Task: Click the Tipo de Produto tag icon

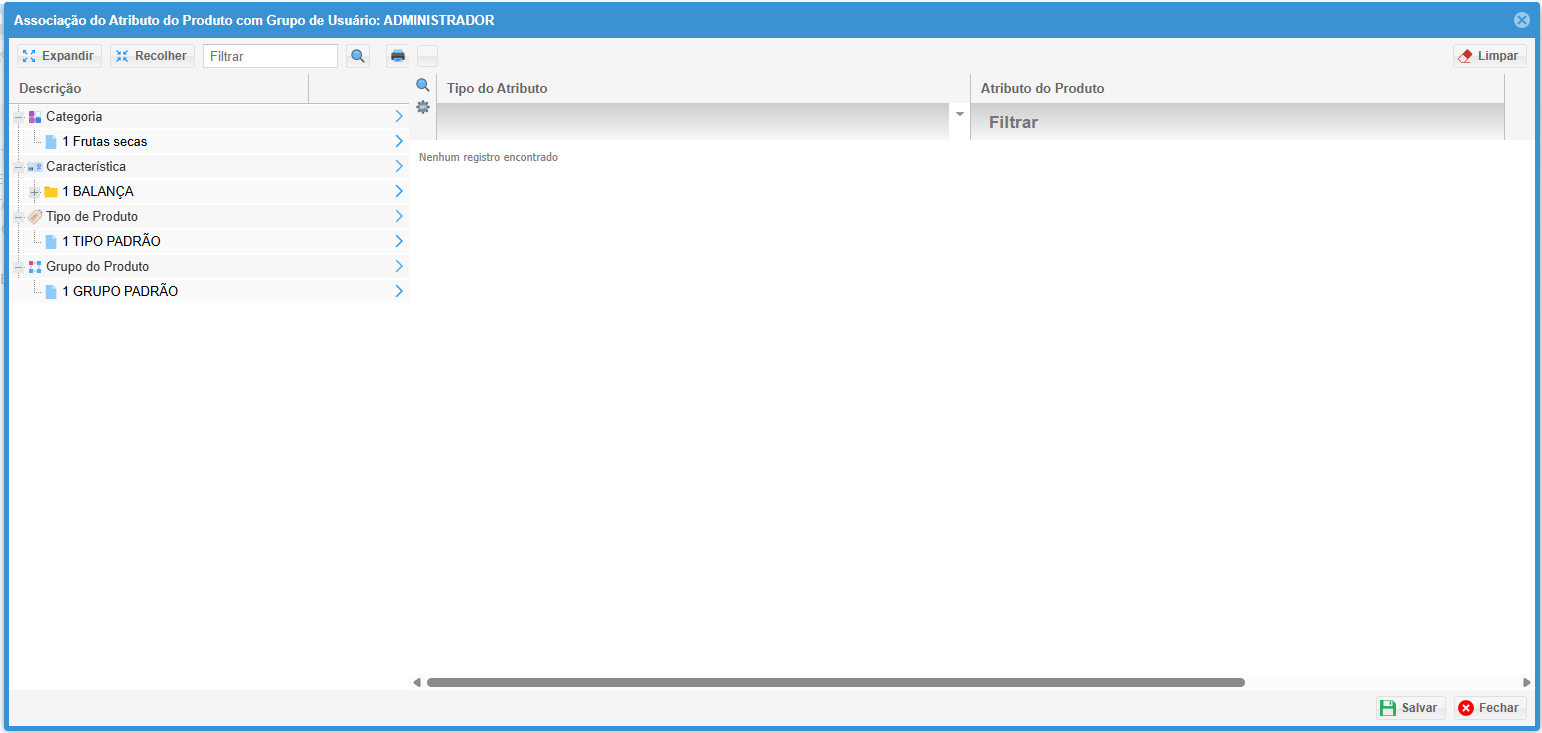Action: tap(35, 217)
